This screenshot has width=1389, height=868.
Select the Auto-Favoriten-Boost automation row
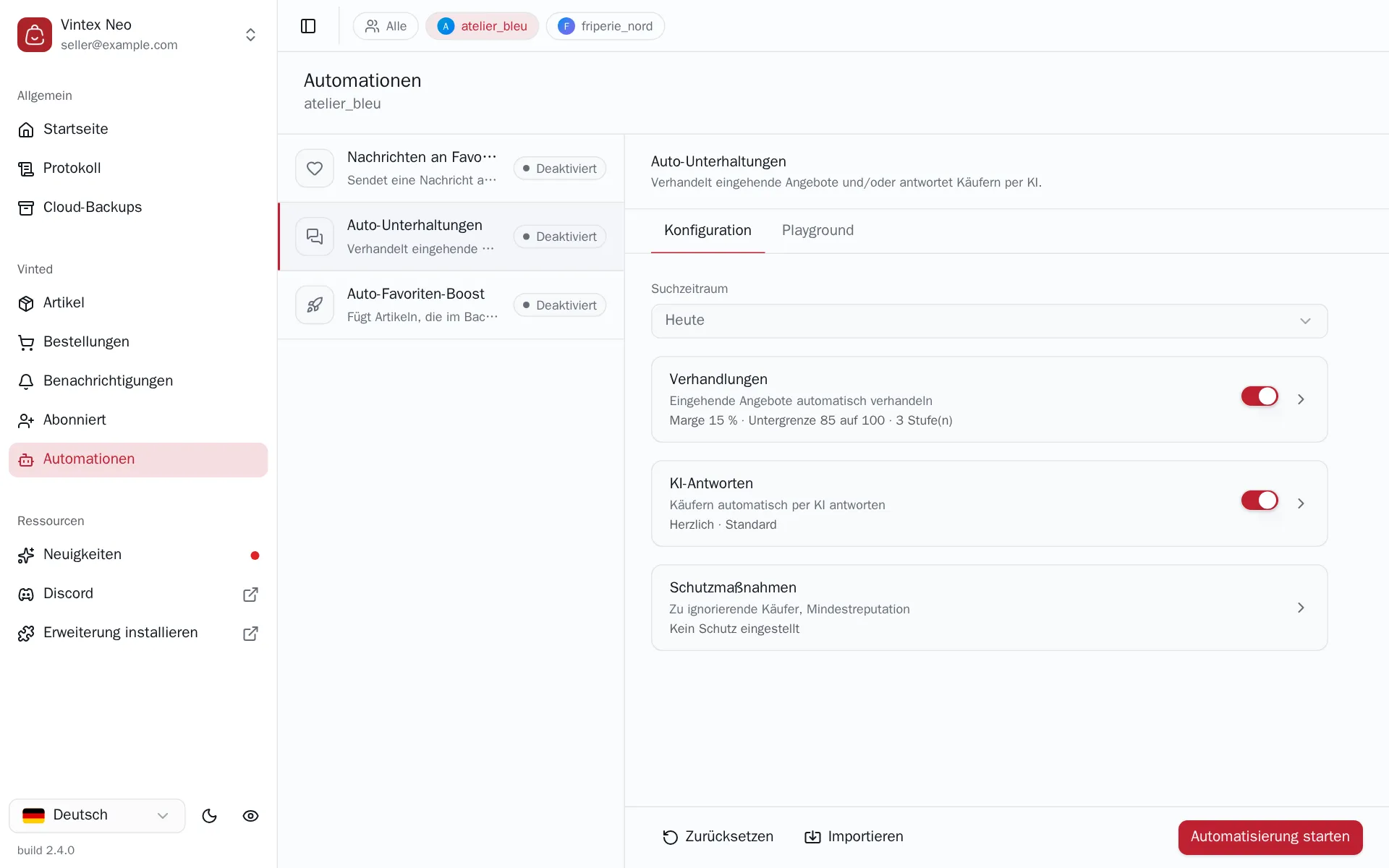451,305
